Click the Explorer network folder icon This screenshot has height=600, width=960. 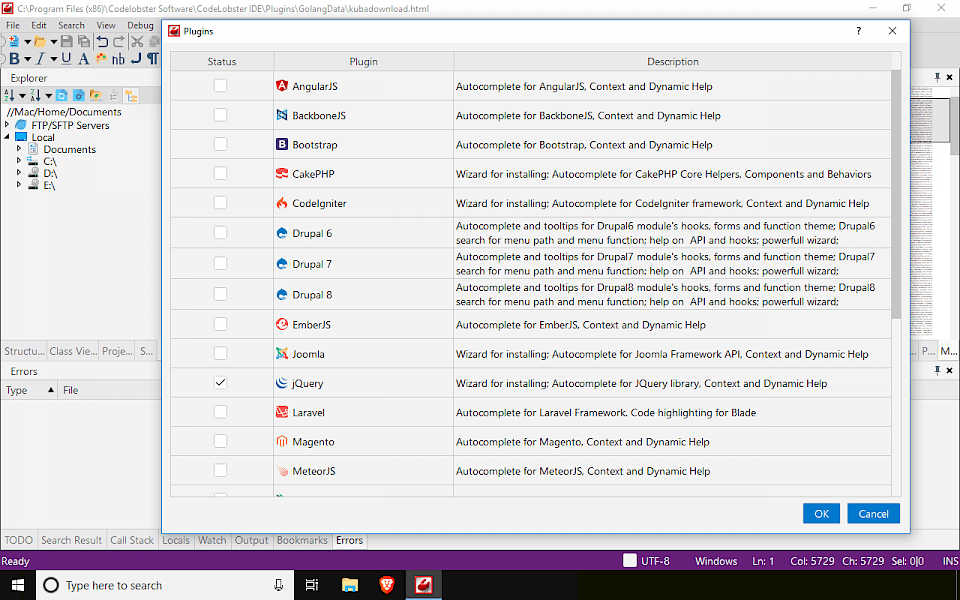click(96, 96)
